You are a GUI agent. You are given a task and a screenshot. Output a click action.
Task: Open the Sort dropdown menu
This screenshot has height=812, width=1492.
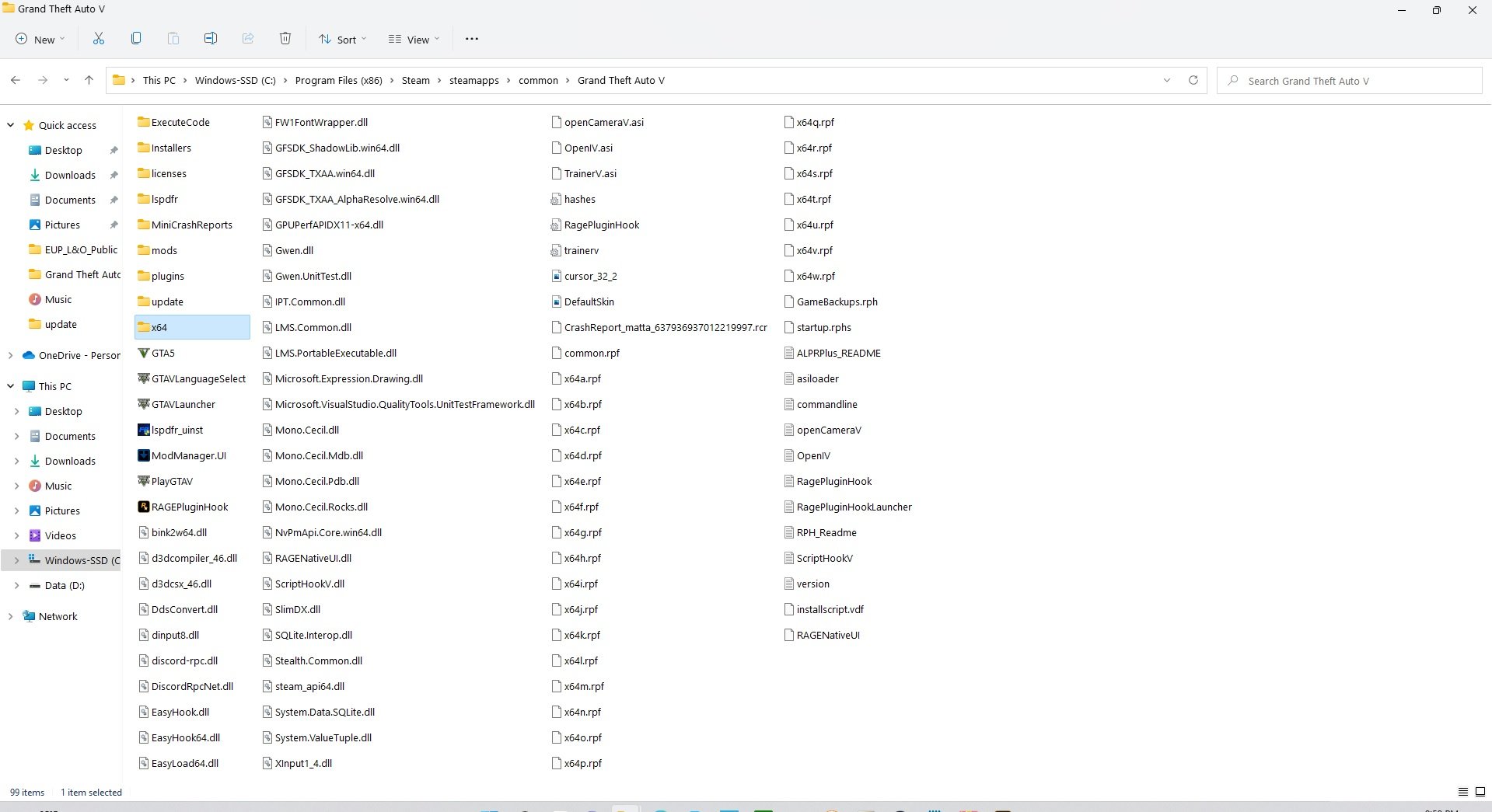342,39
